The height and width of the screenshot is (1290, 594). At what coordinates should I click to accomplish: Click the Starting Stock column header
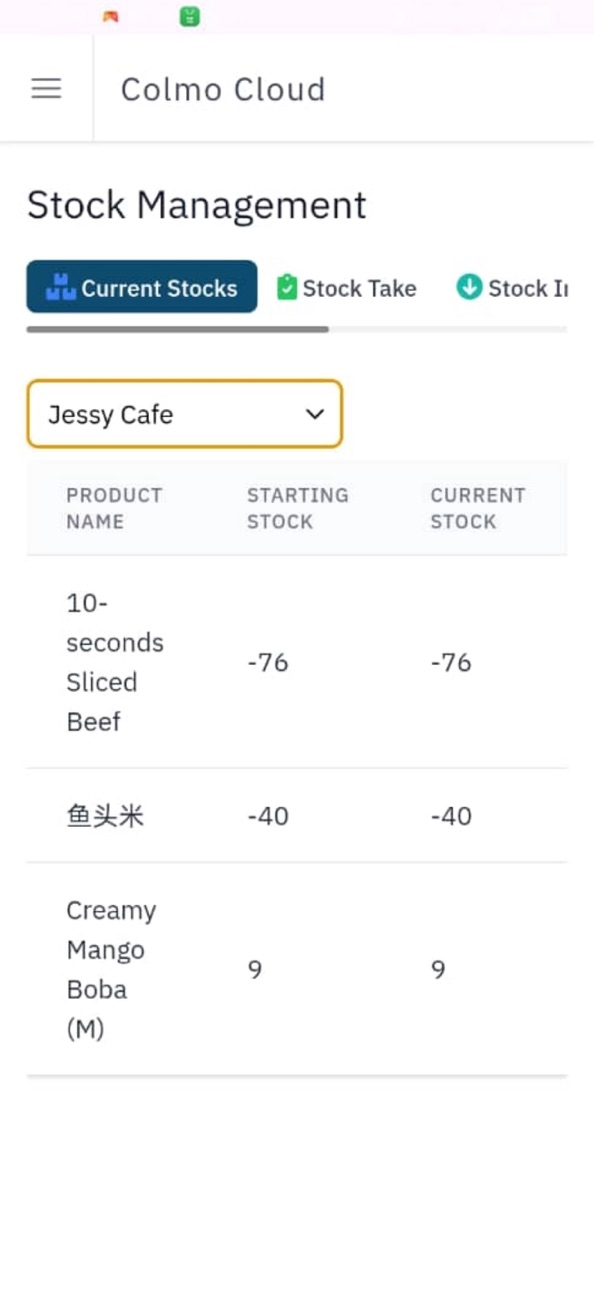pyautogui.click(x=298, y=508)
